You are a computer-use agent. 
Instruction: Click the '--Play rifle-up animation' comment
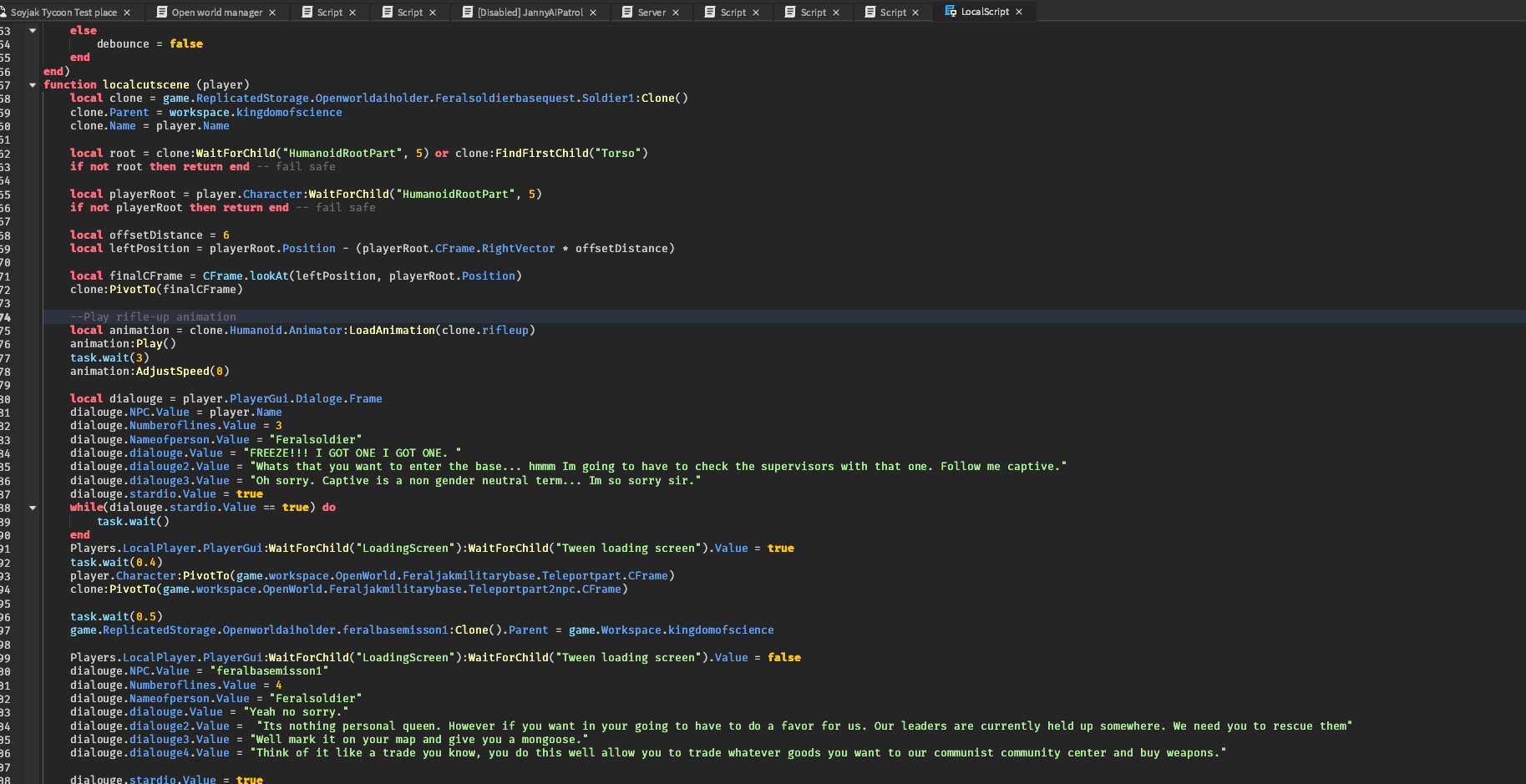pyautogui.click(x=153, y=316)
